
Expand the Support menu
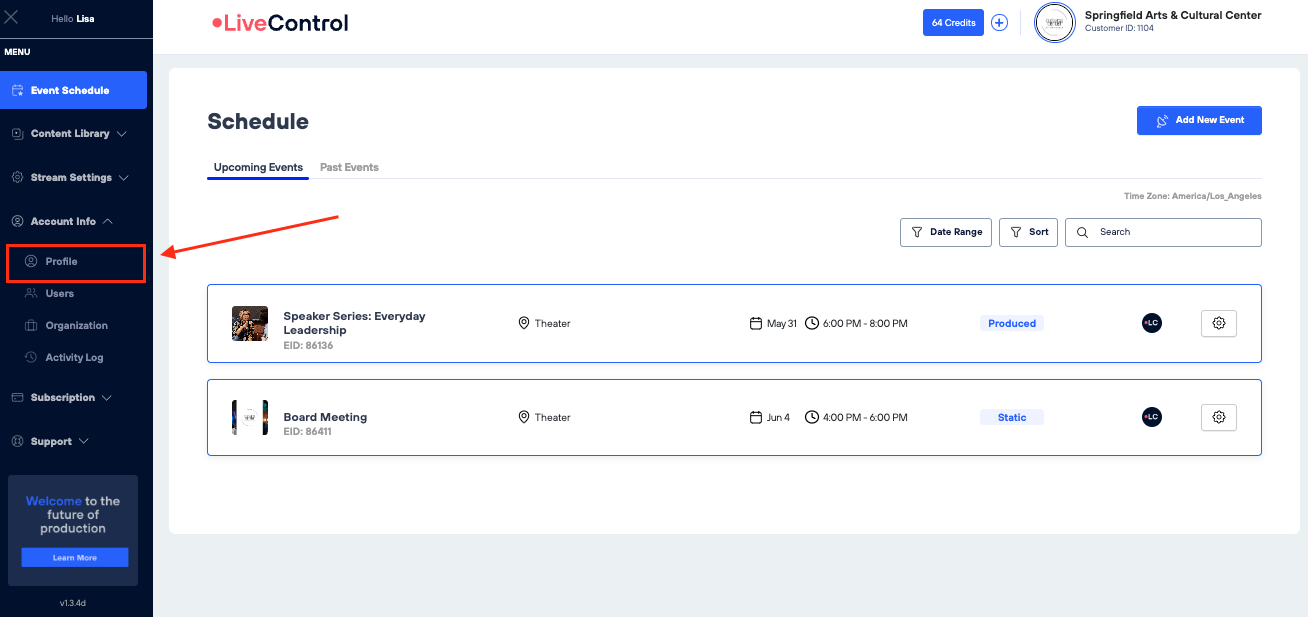51,442
